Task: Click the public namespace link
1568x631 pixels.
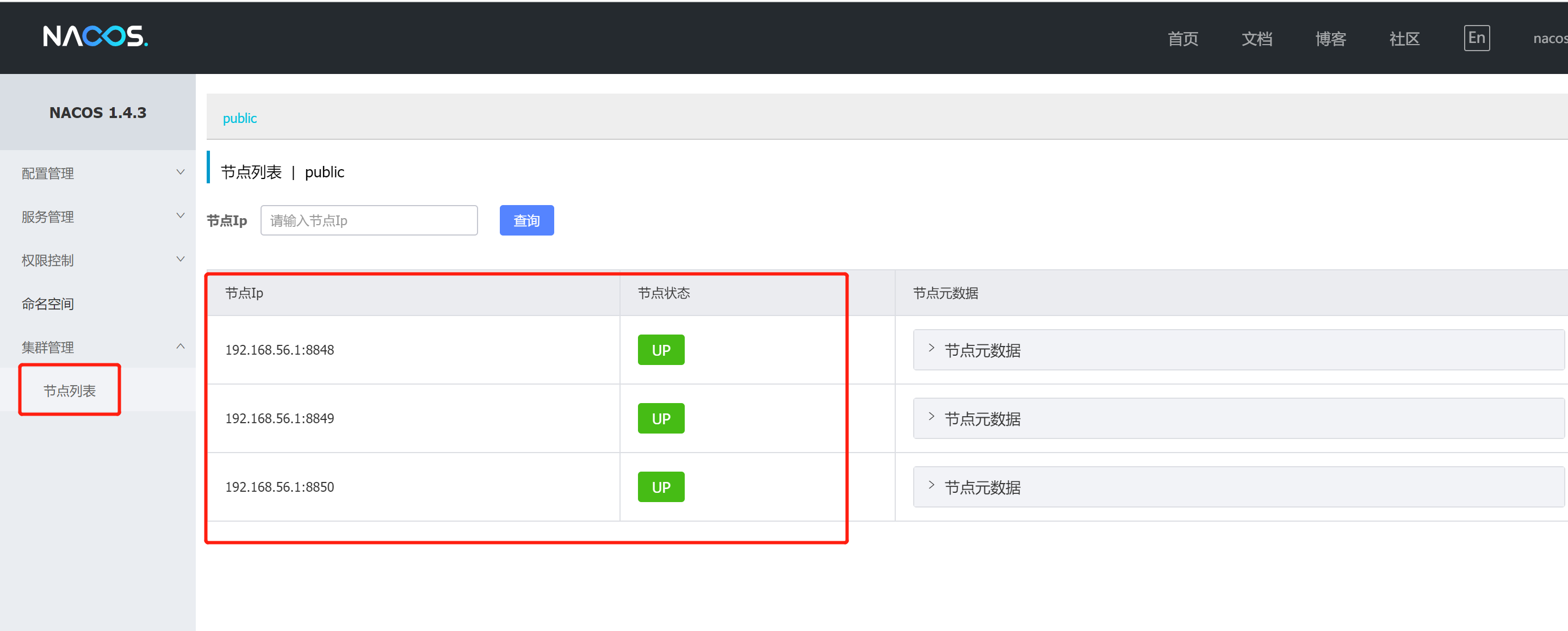Action: point(239,118)
